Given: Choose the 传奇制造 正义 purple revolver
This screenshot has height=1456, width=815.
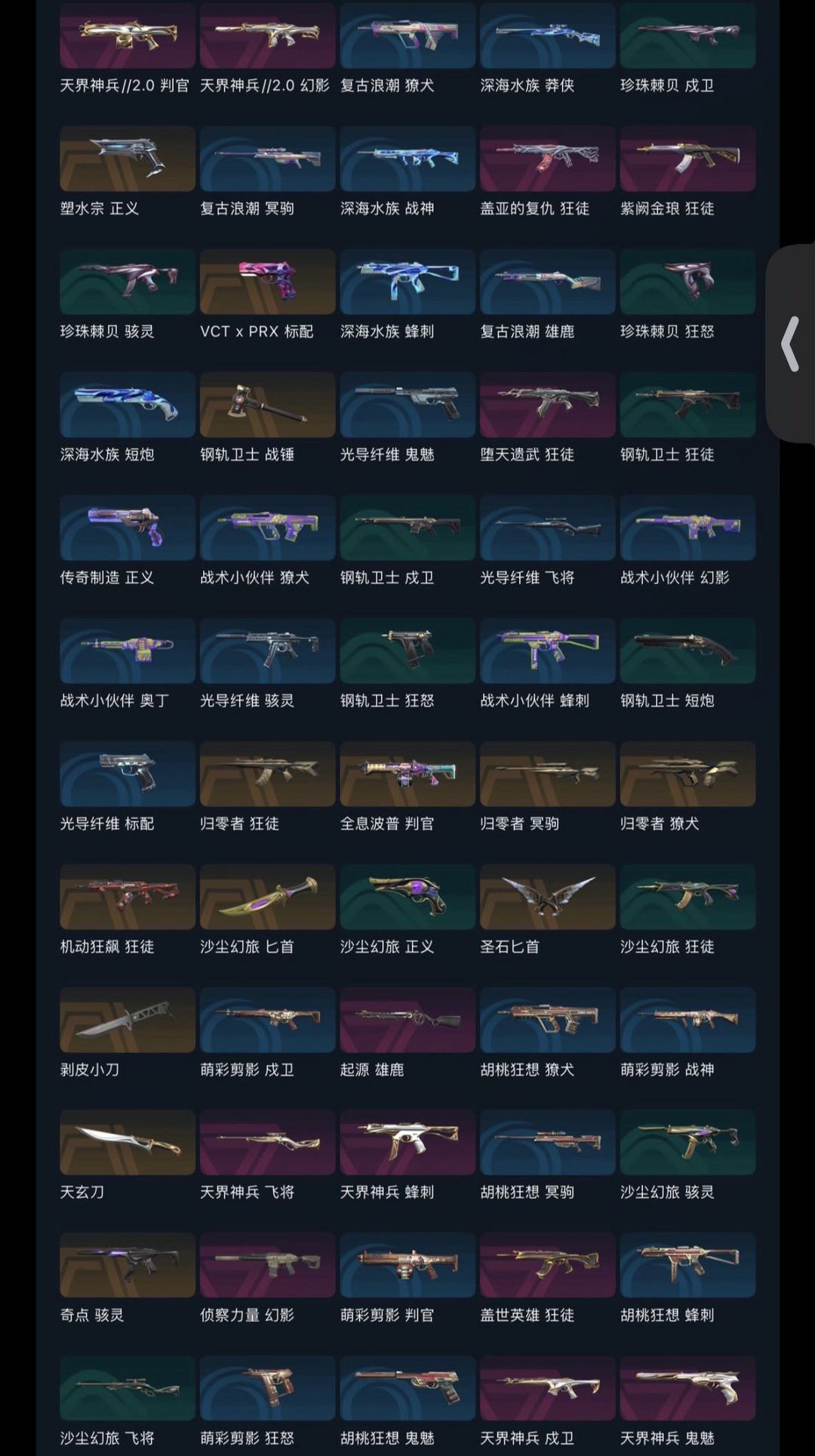Looking at the screenshot, I should pyautogui.click(x=128, y=528).
